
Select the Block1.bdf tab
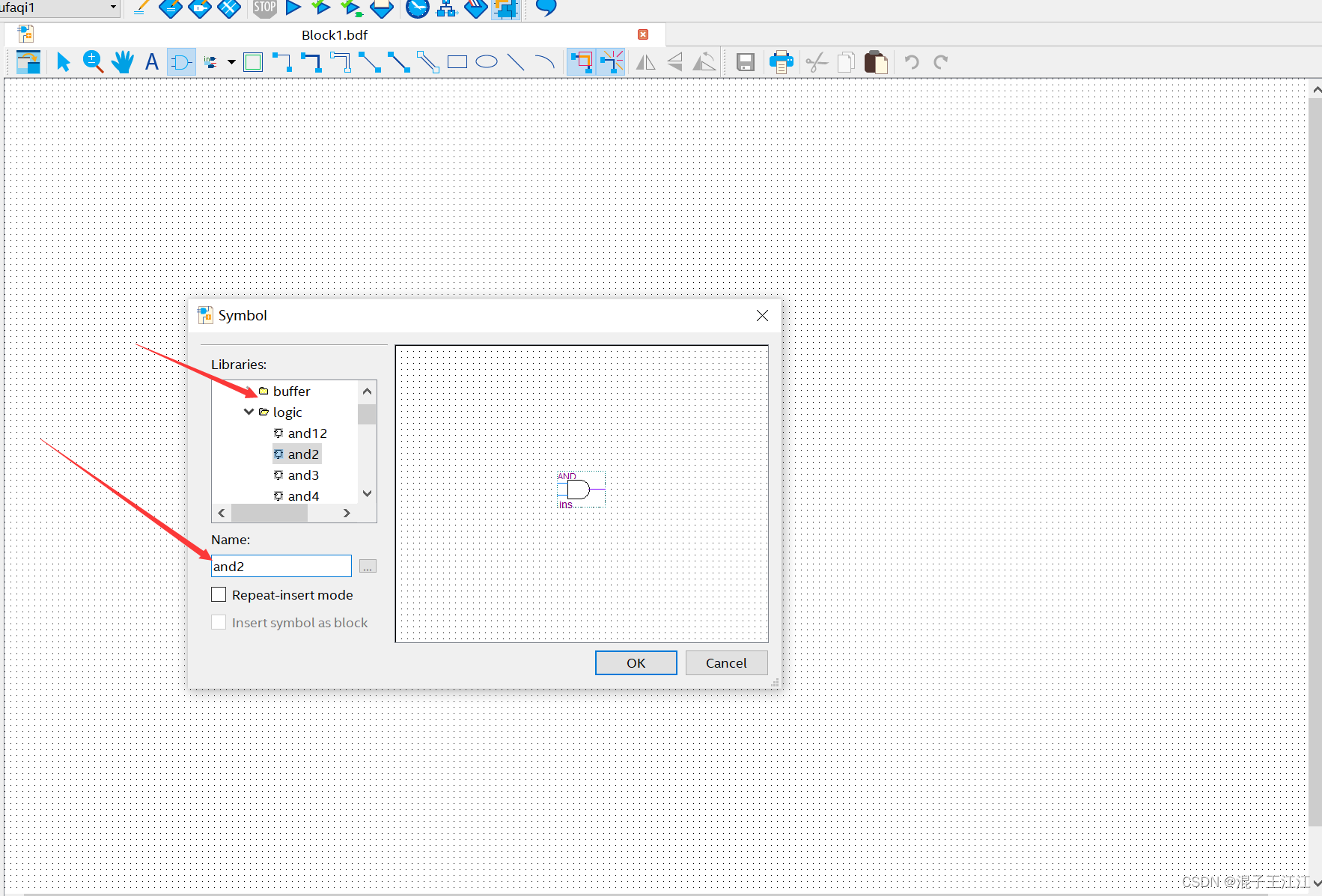335,34
